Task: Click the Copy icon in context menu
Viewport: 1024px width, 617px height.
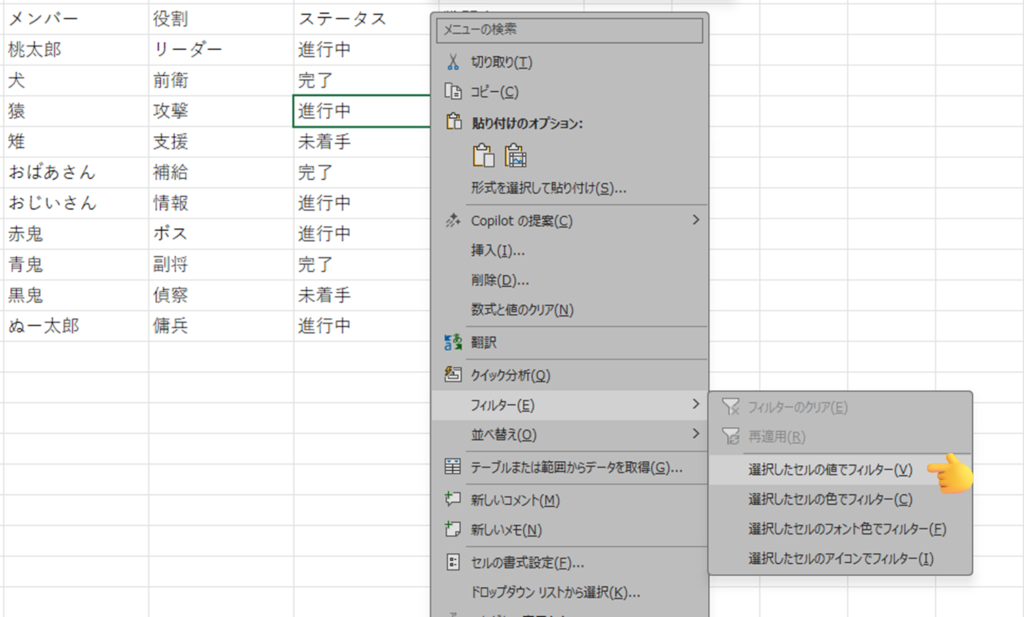Action: click(452, 92)
